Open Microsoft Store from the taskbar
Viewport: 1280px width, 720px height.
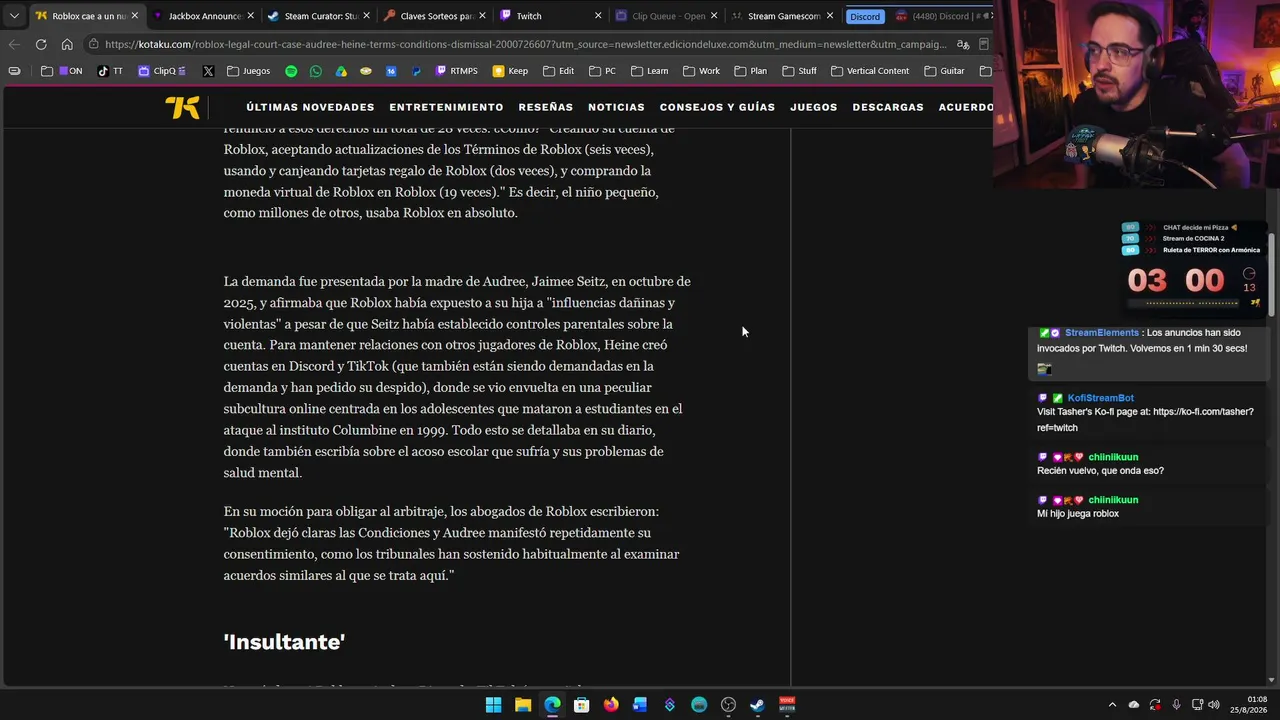tap(581, 705)
